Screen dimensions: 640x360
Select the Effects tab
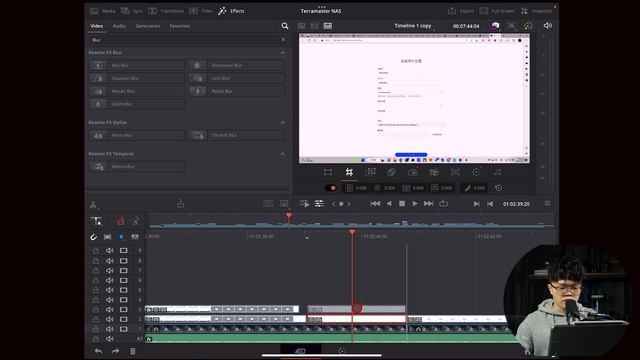[231, 11]
